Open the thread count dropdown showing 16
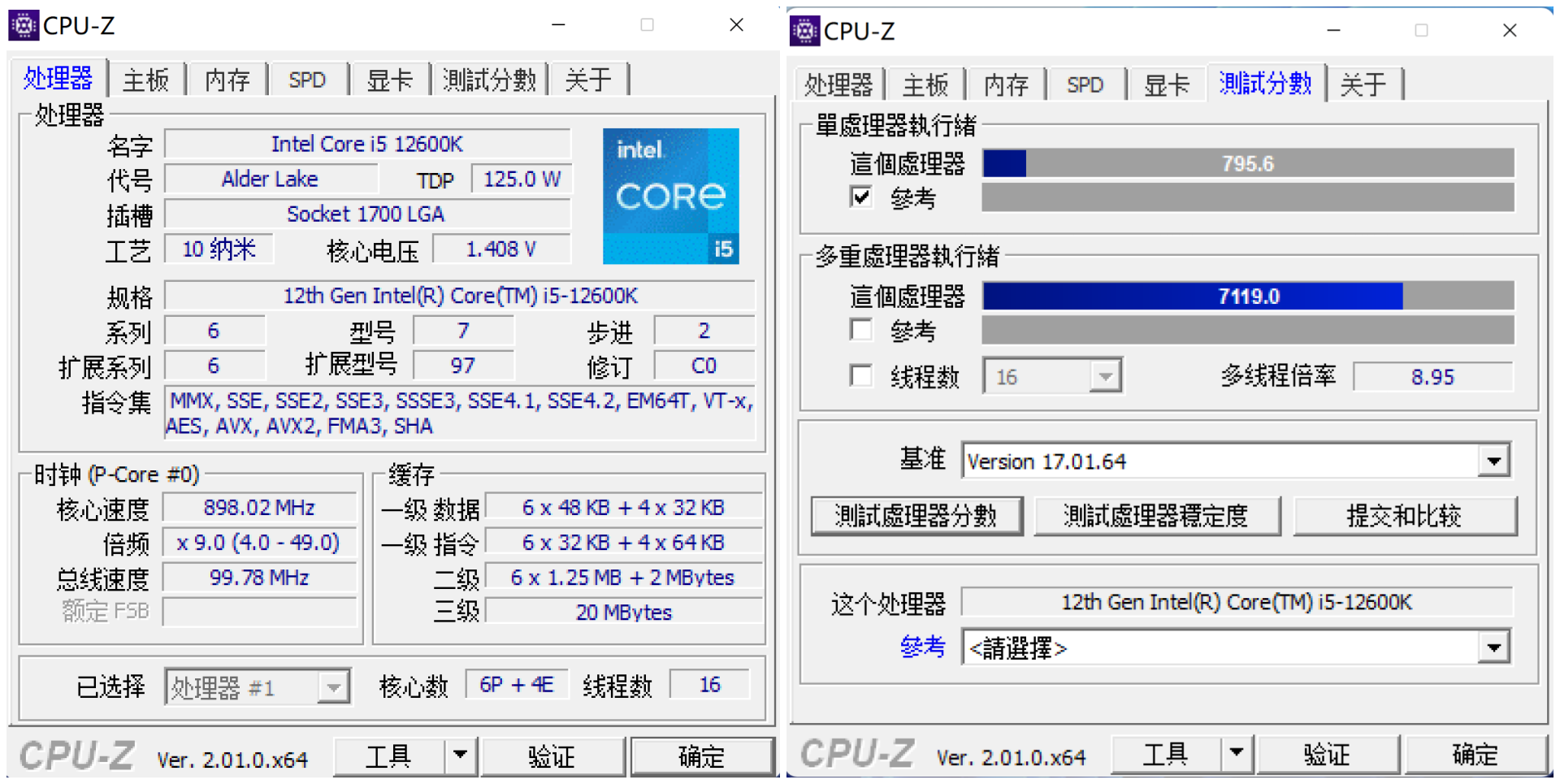 (1107, 375)
